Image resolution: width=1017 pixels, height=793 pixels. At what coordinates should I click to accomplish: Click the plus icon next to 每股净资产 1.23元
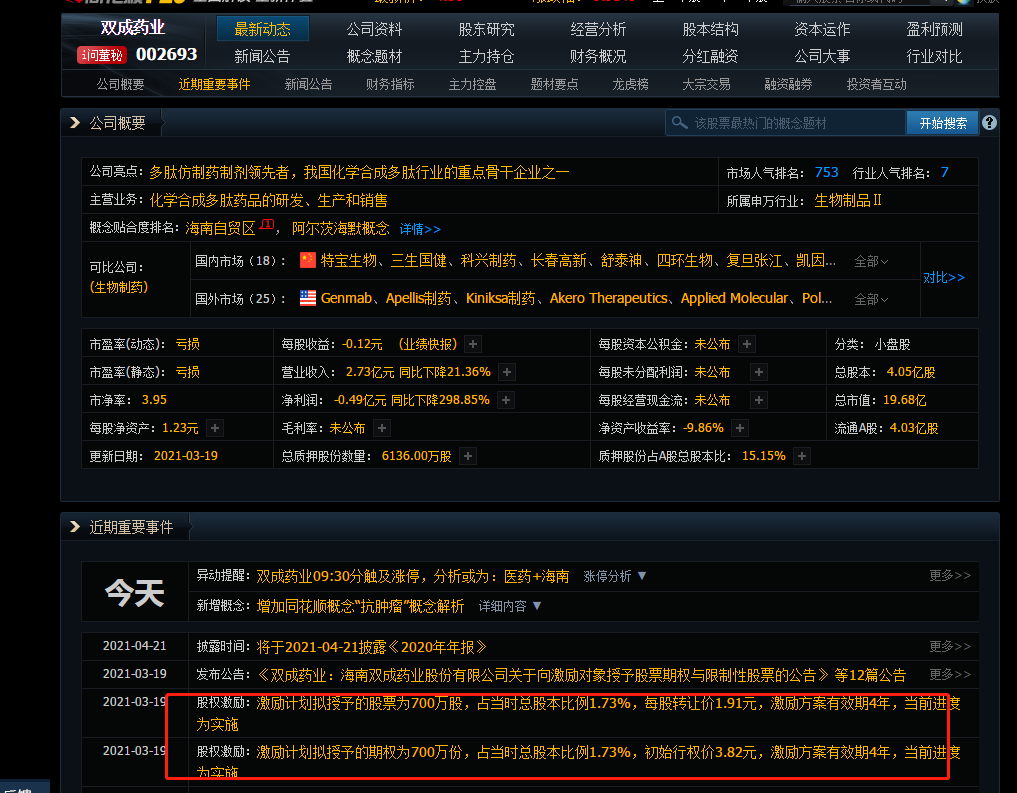pos(215,428)
